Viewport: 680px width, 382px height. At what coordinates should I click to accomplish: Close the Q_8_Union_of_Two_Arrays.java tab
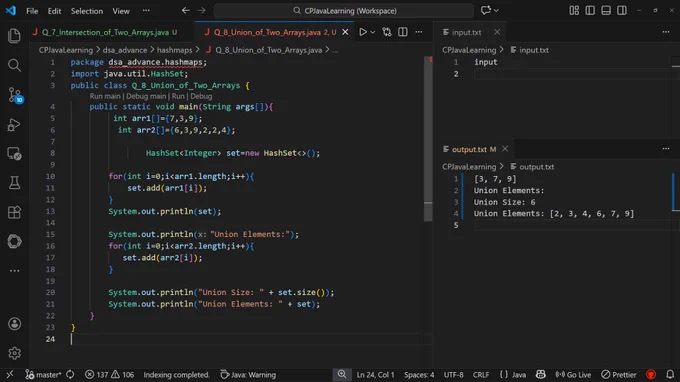coord(345,32)
